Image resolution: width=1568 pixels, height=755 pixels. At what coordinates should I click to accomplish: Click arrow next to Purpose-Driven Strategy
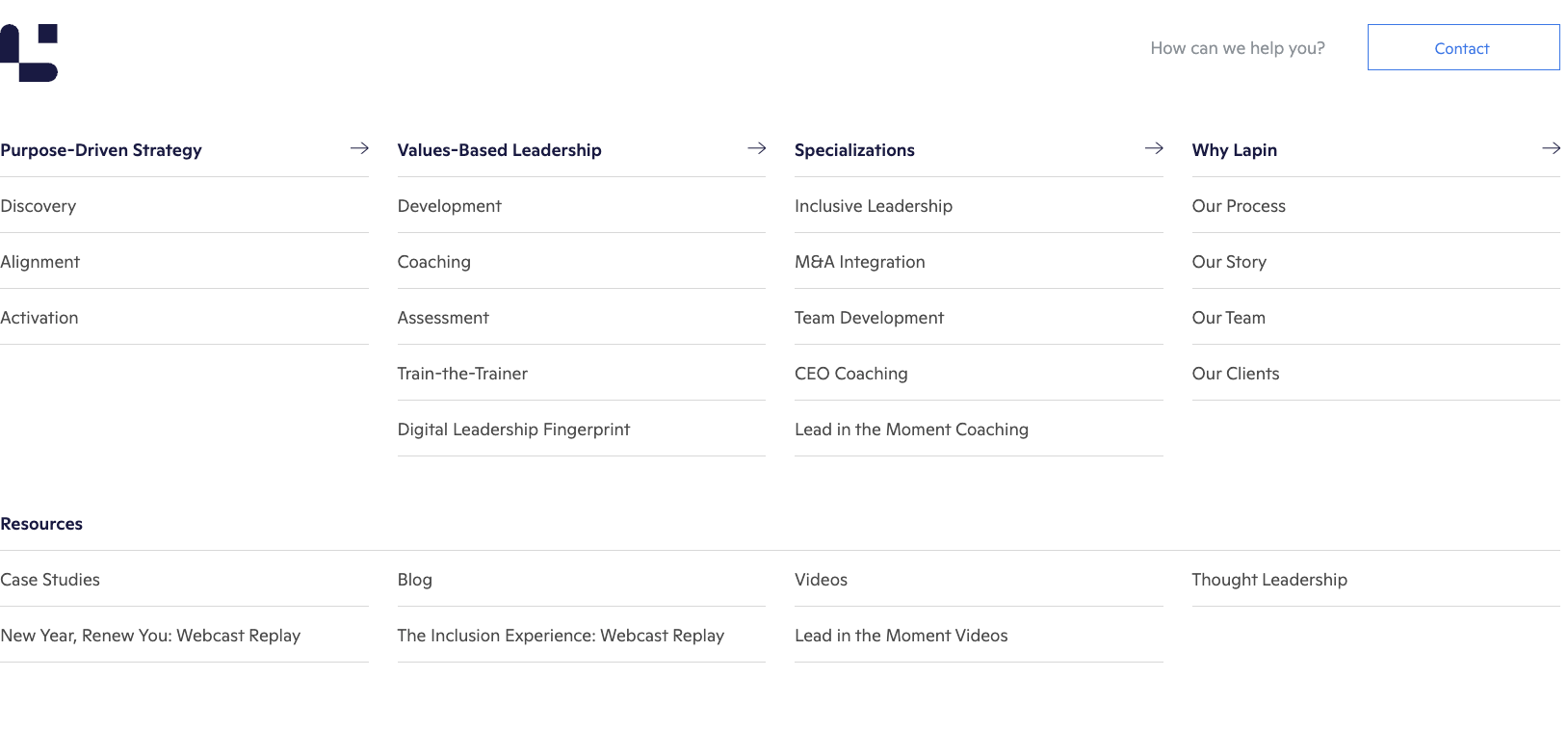point(359,148)
